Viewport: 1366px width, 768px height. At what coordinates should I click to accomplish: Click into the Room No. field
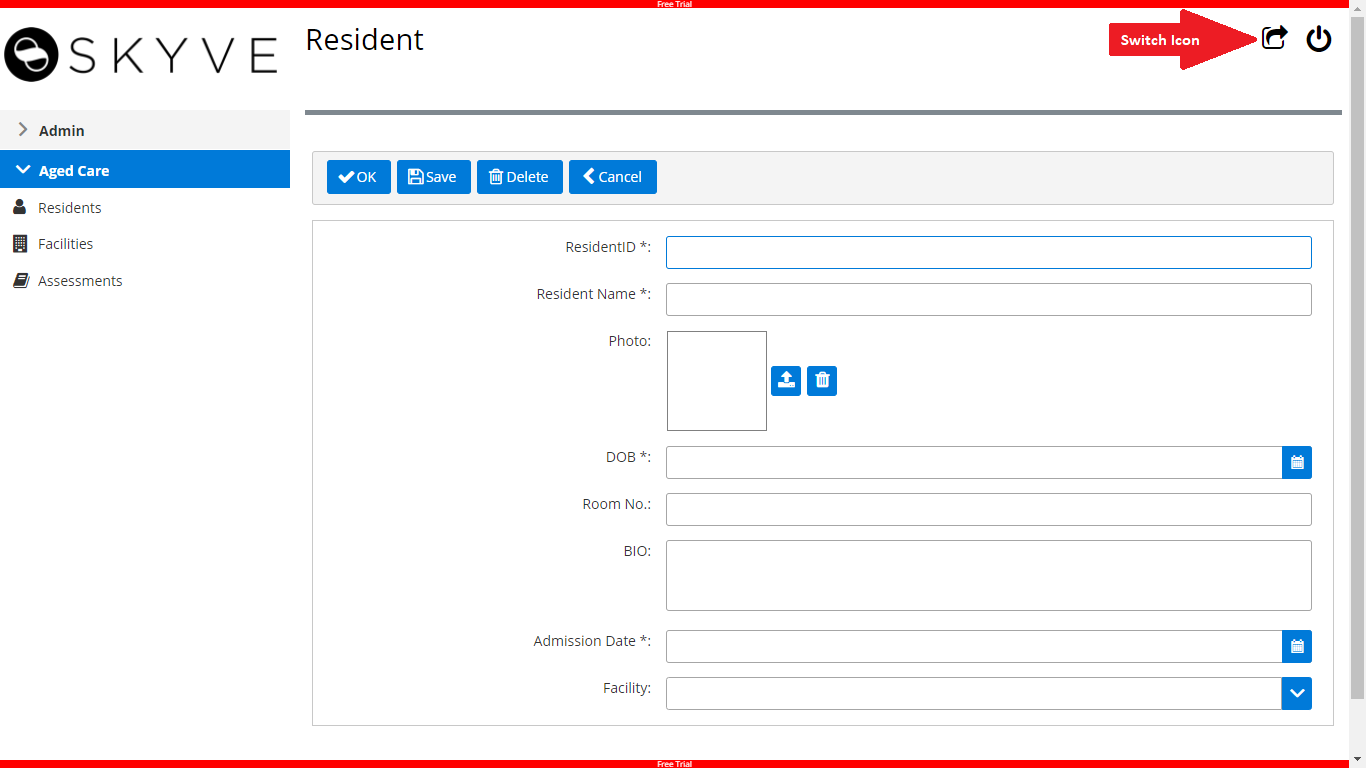[989, 509]
